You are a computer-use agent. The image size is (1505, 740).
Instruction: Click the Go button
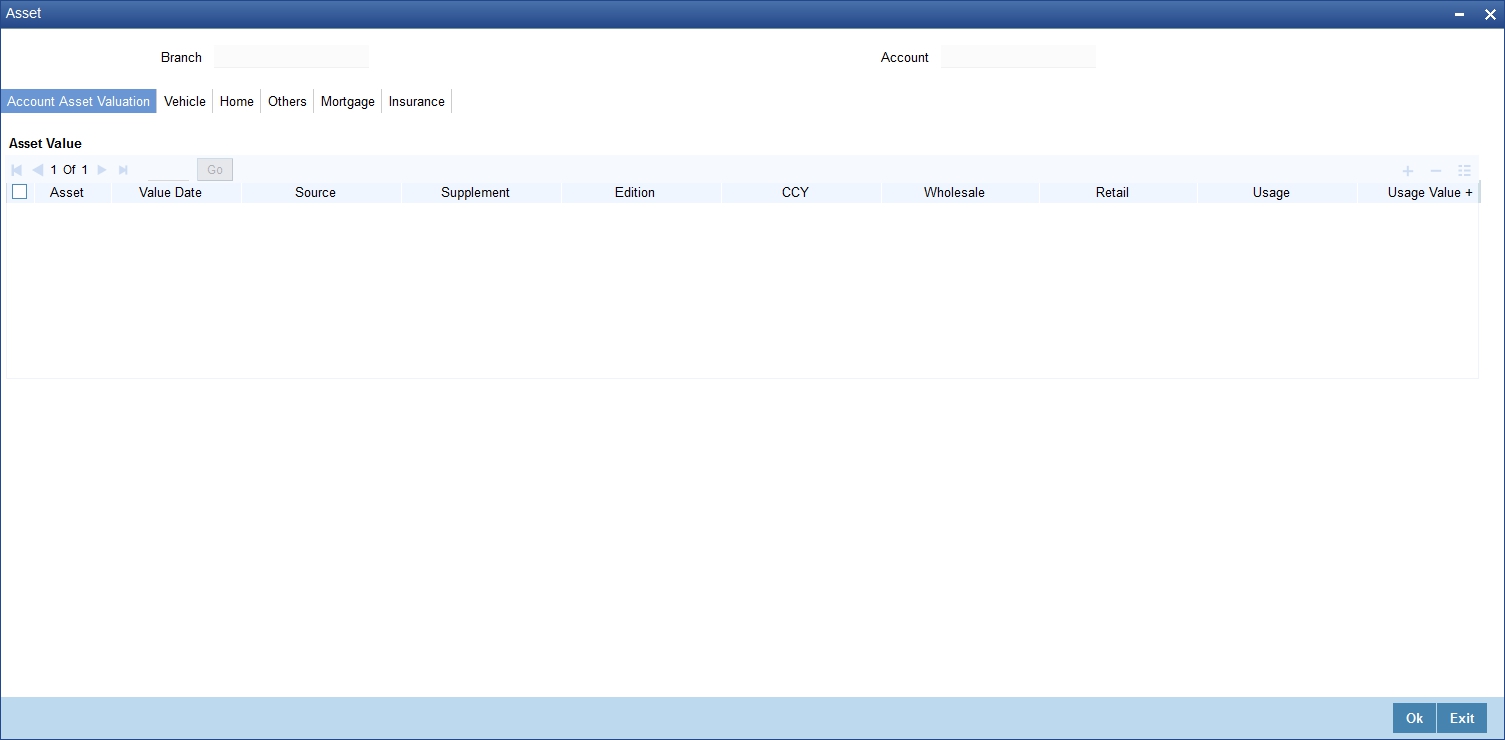(215, 170)
